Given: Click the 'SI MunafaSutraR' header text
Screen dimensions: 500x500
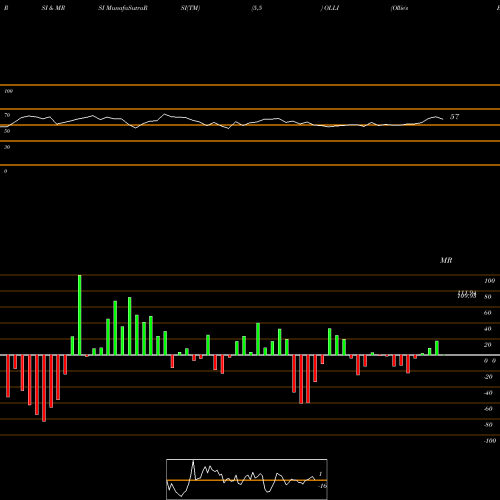Looking at the screenshot, I should tap(123, 8).
